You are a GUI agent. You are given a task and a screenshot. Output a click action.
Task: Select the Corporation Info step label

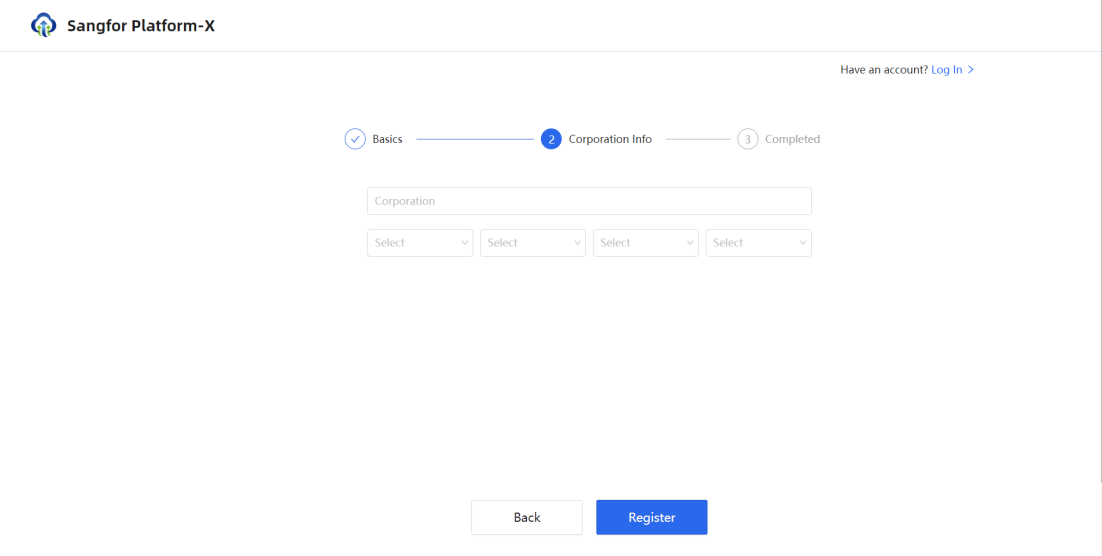coord(610,139)
